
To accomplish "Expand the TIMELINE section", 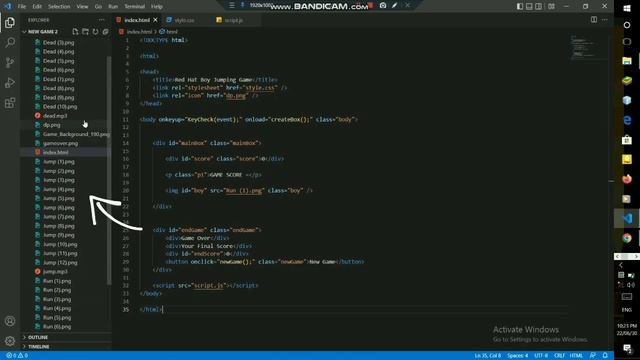I will (x=39, y=347).
